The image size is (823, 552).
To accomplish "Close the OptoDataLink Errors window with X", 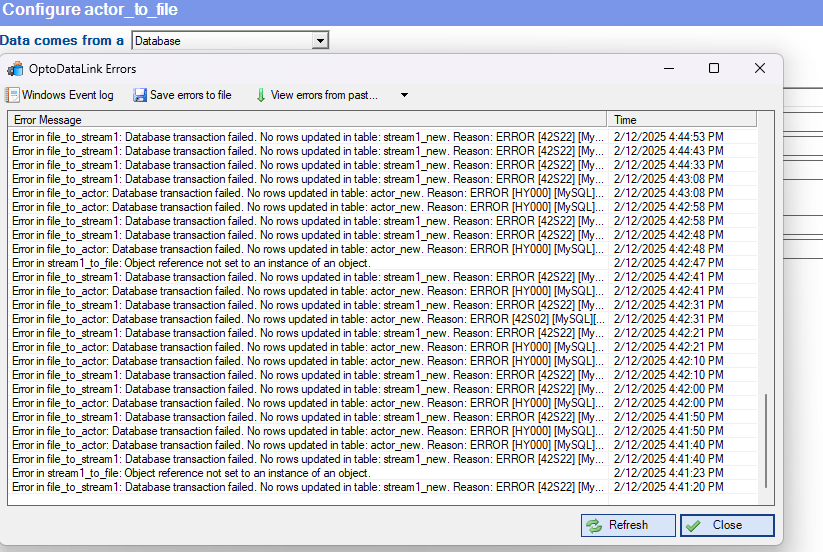I will tap(759, 68).
